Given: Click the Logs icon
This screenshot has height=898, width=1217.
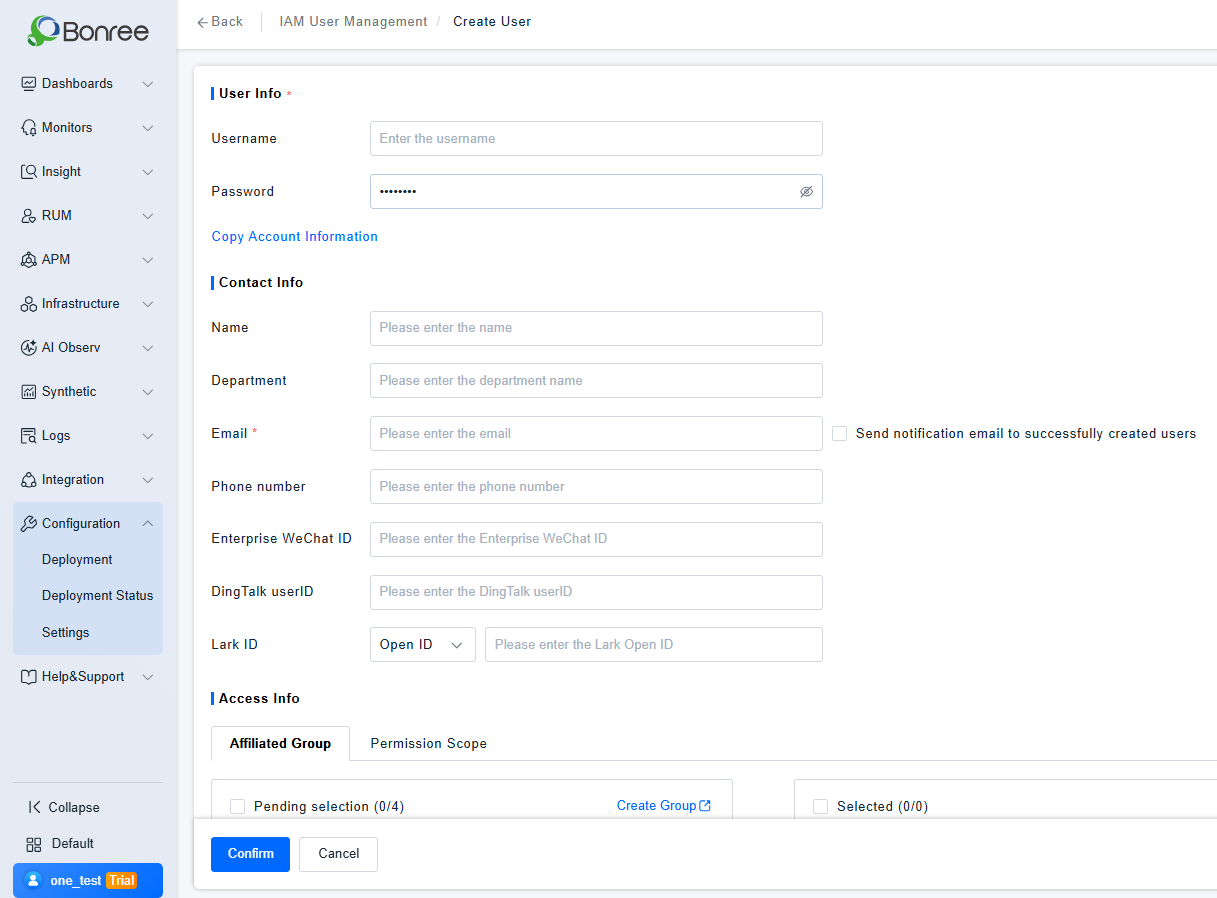Looking at the screenshot, I should 29,436.
